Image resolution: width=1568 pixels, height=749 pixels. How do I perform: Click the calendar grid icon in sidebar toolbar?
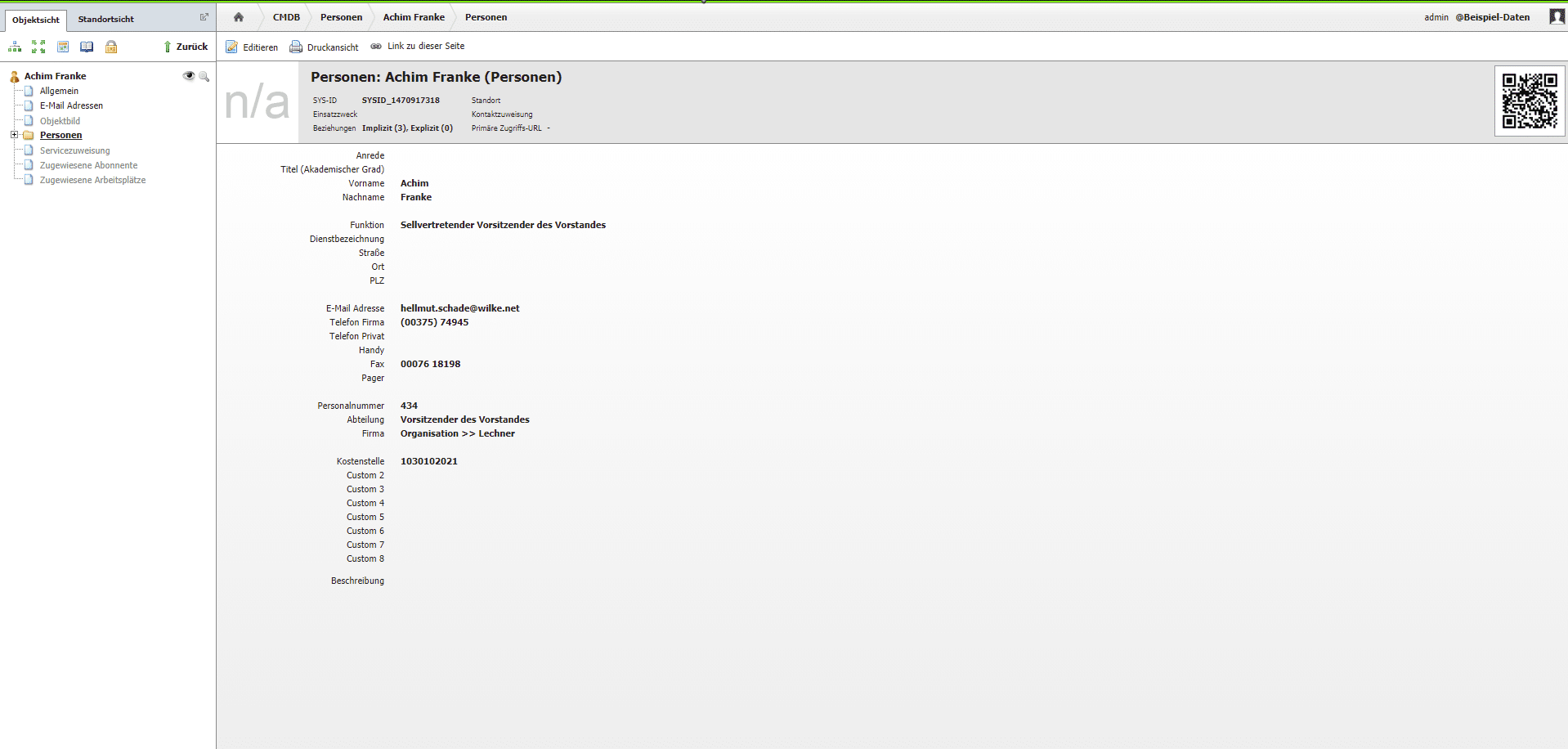[63, 47]
